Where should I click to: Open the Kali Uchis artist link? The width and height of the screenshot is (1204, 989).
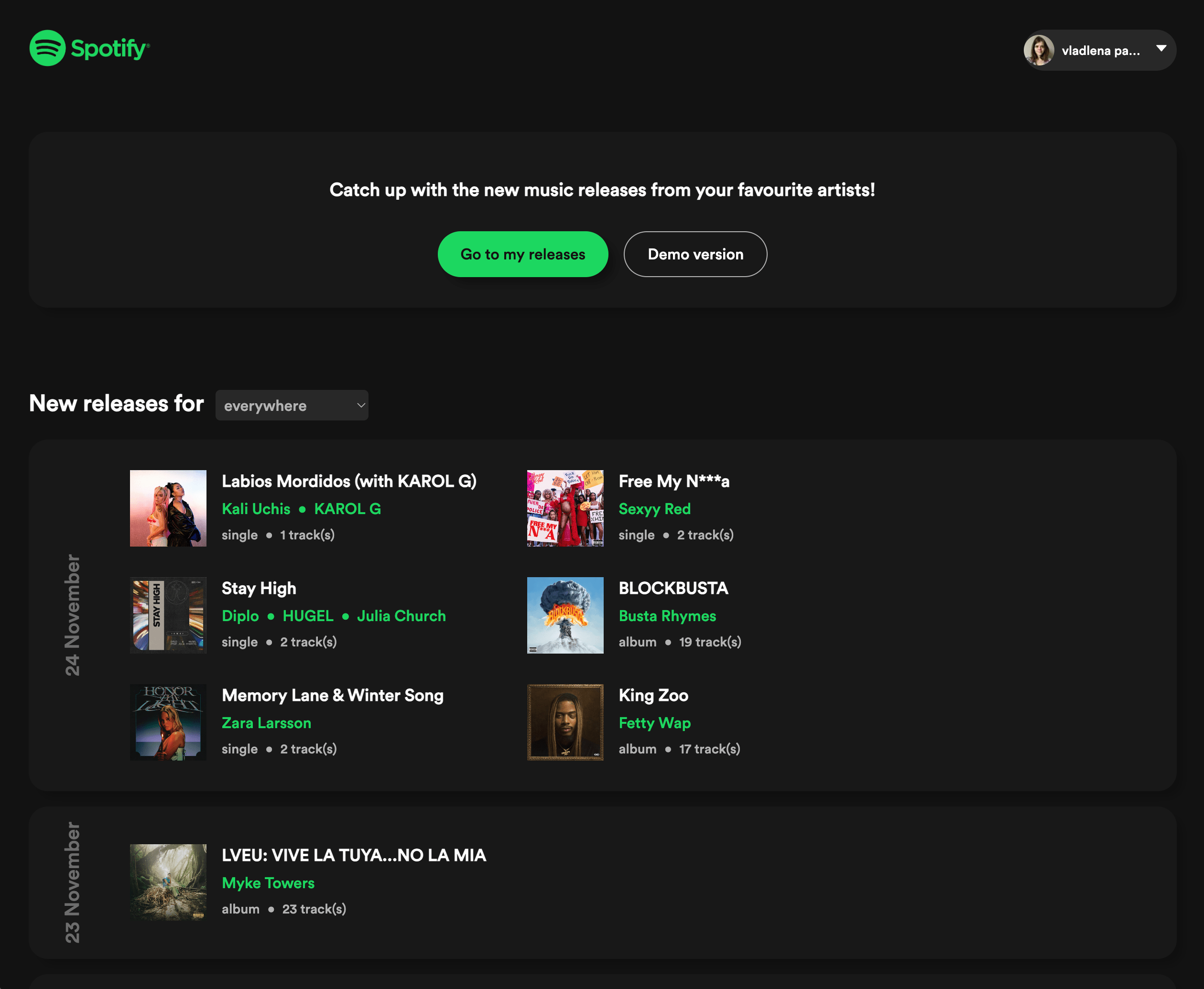coord(256,509)
